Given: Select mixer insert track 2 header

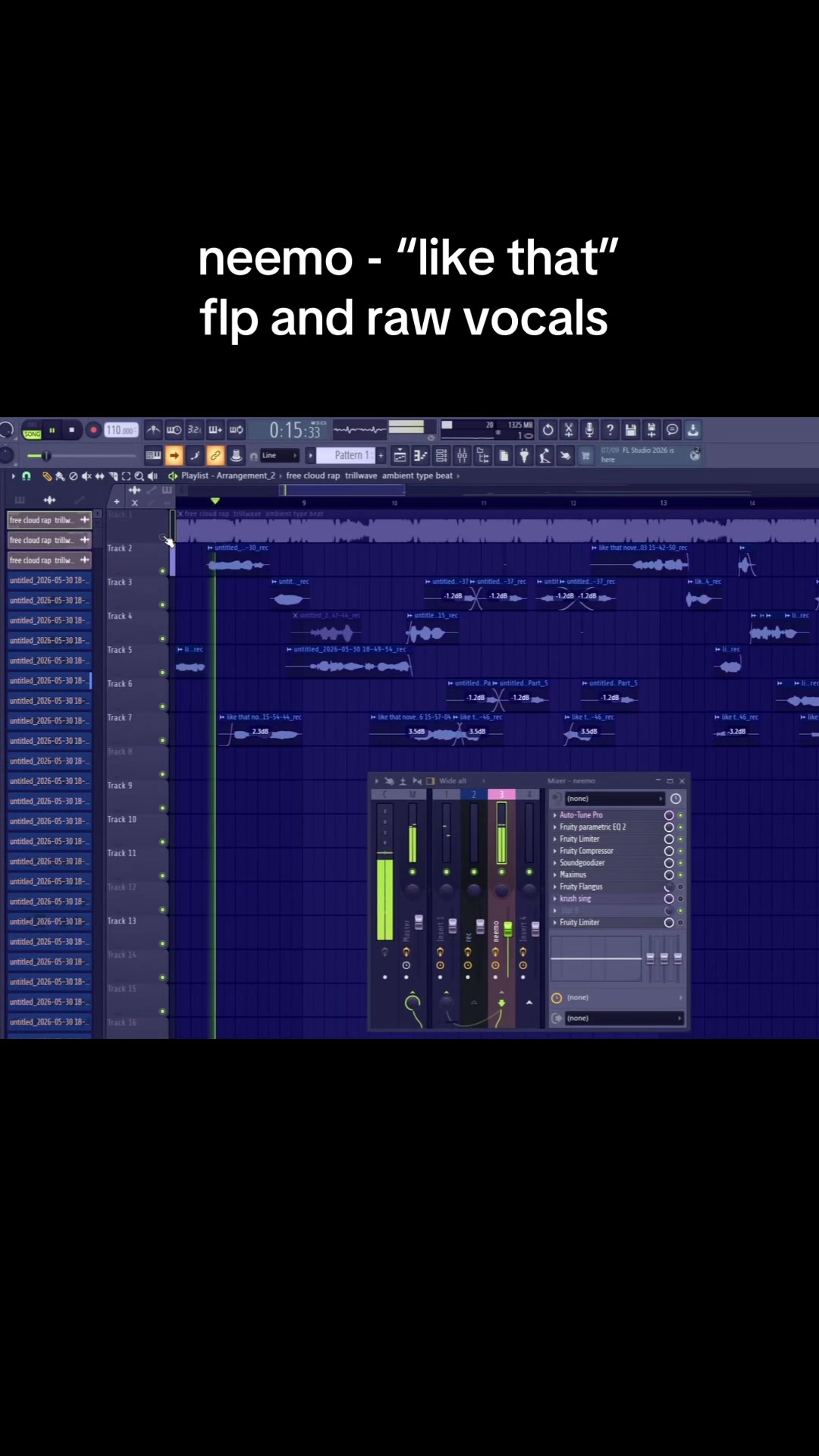Looking at the screenshot, I should pos(474,794).
